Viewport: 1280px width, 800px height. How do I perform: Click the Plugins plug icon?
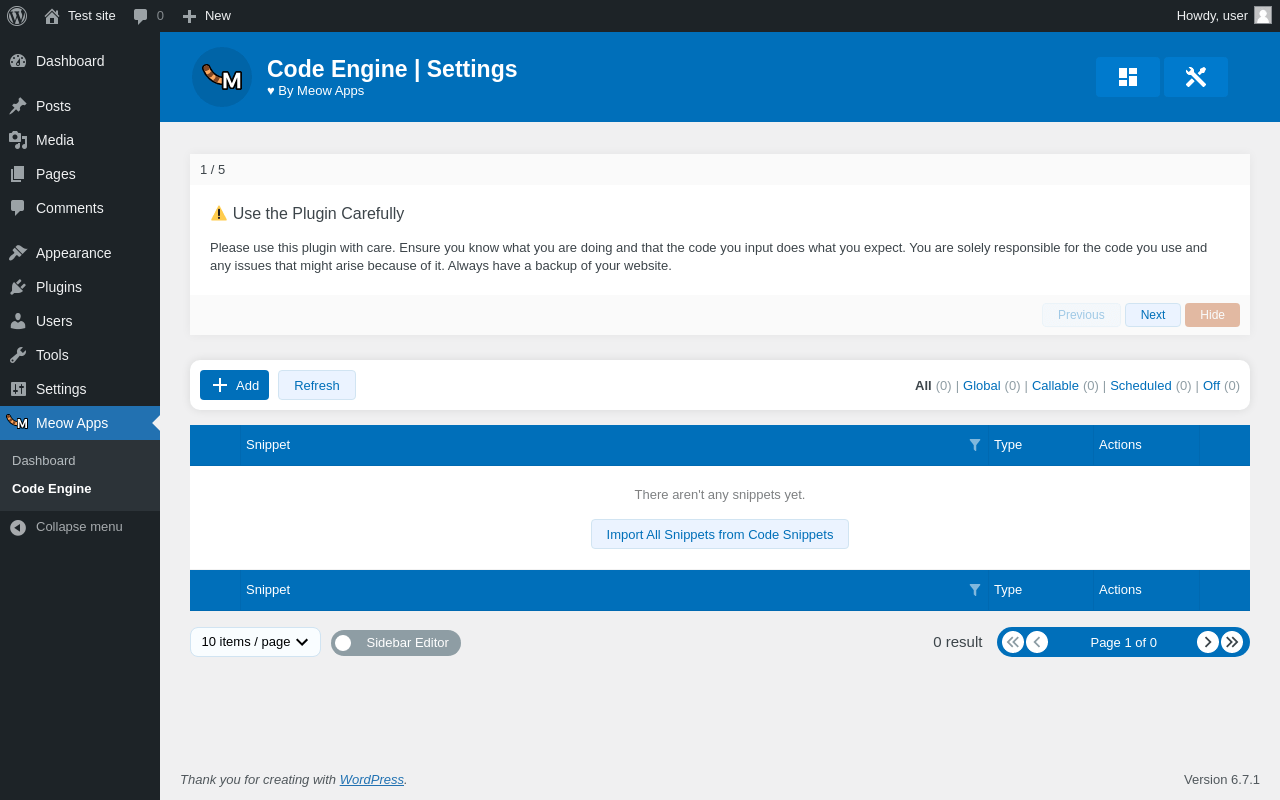pos(18,287)
